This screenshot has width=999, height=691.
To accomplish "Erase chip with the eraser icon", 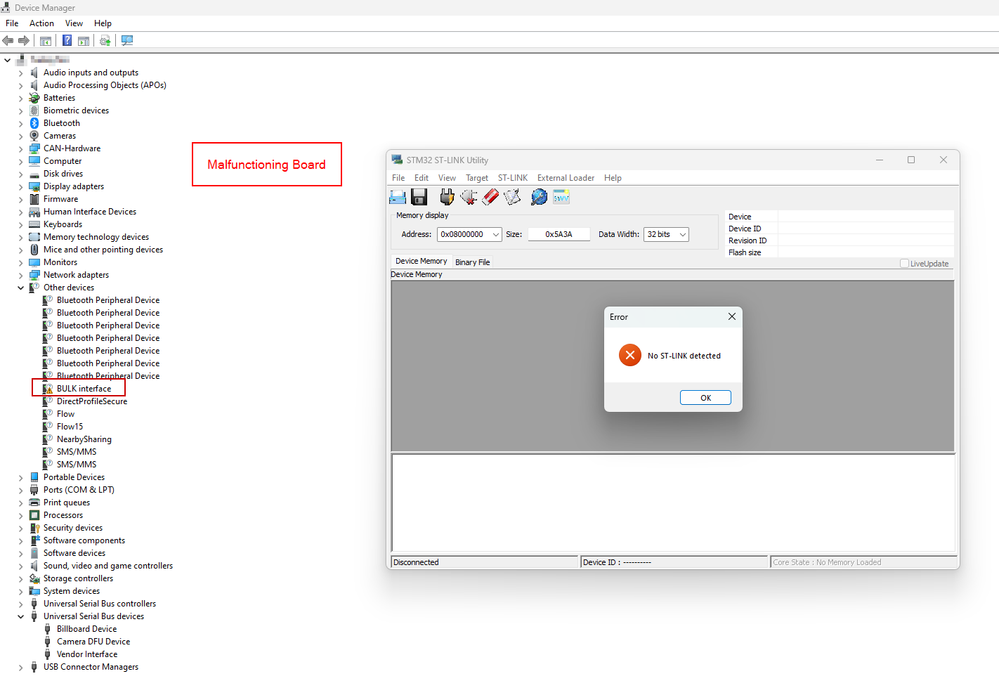I will pyautogui.click(x=491, y=197).
